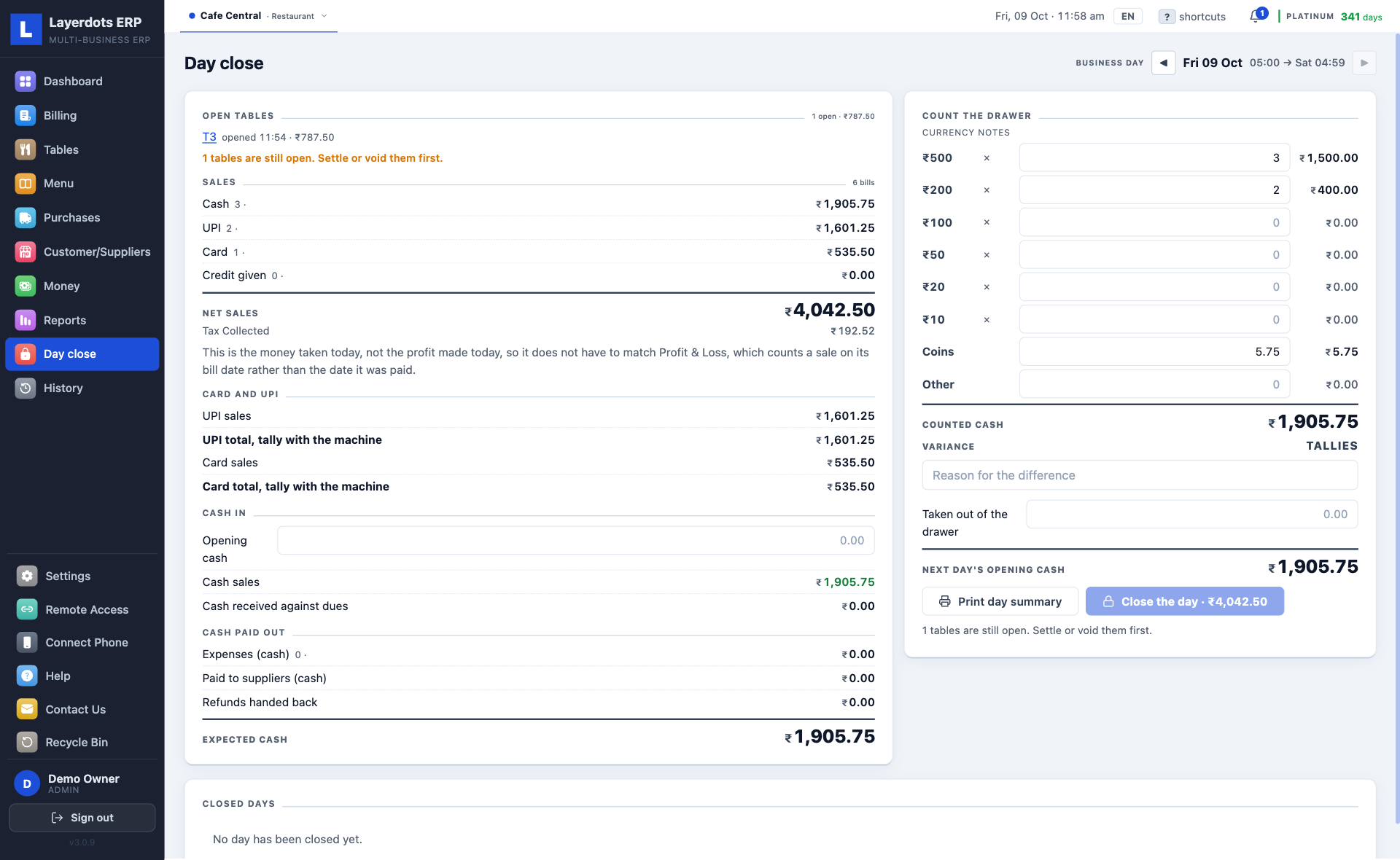Viewport: 1400px width, 860px height.
Task: Open the Dashboard icon in sidebar
Action: tap(26, 82)
